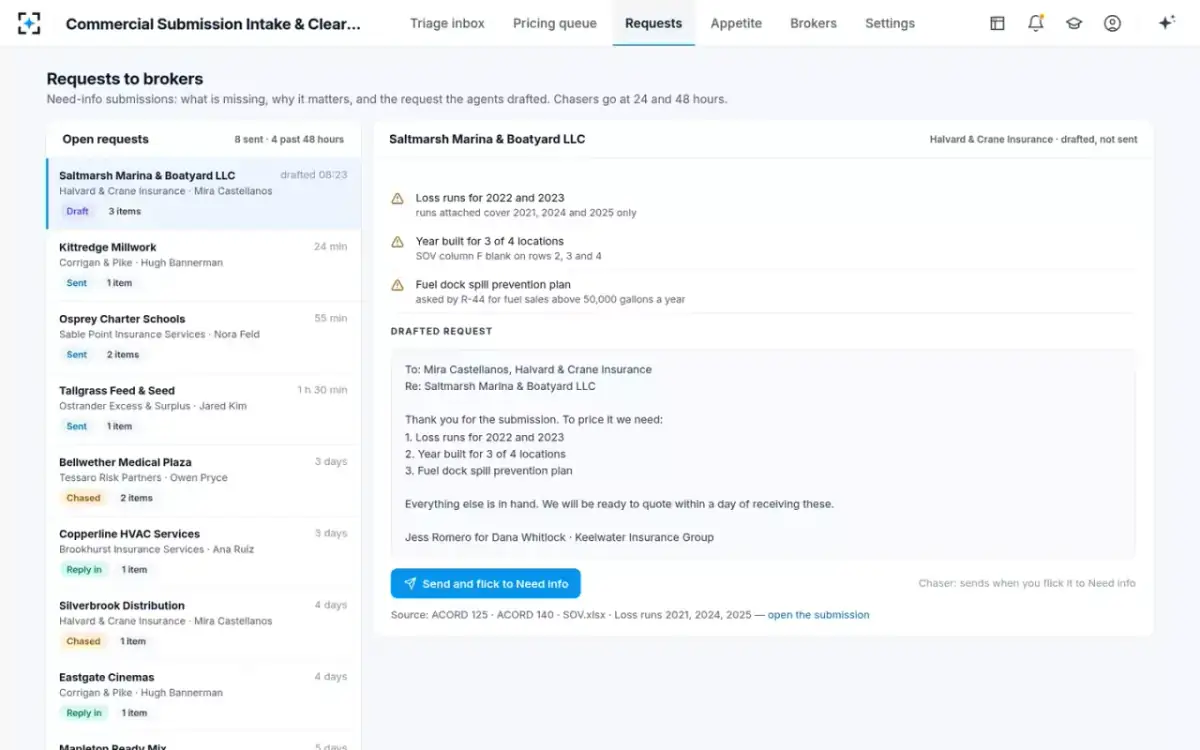Click the Commercial Submission Intake app title
The image size is (1200, 750).
click(213, 24)
